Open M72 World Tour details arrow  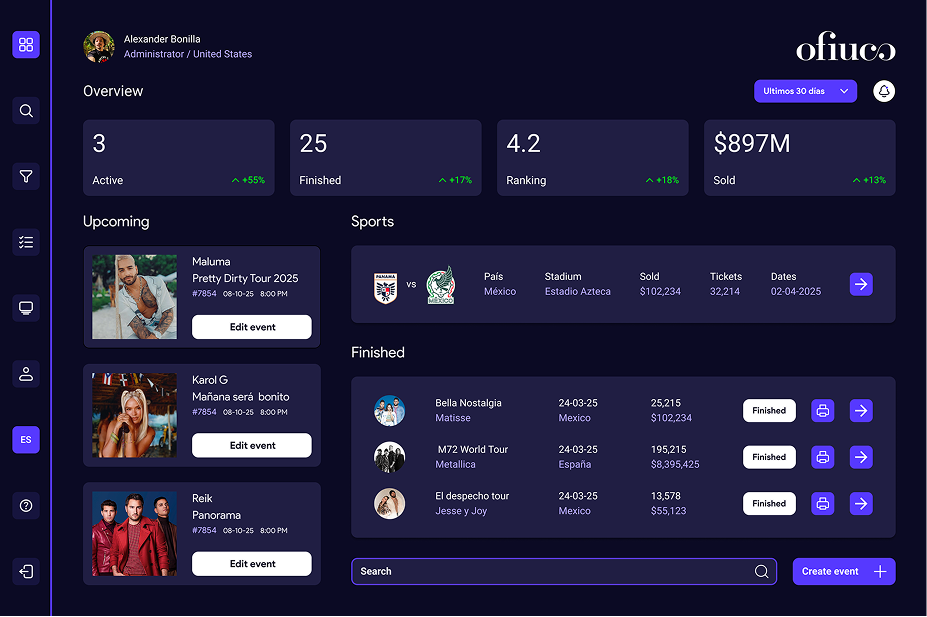(861, 457)
